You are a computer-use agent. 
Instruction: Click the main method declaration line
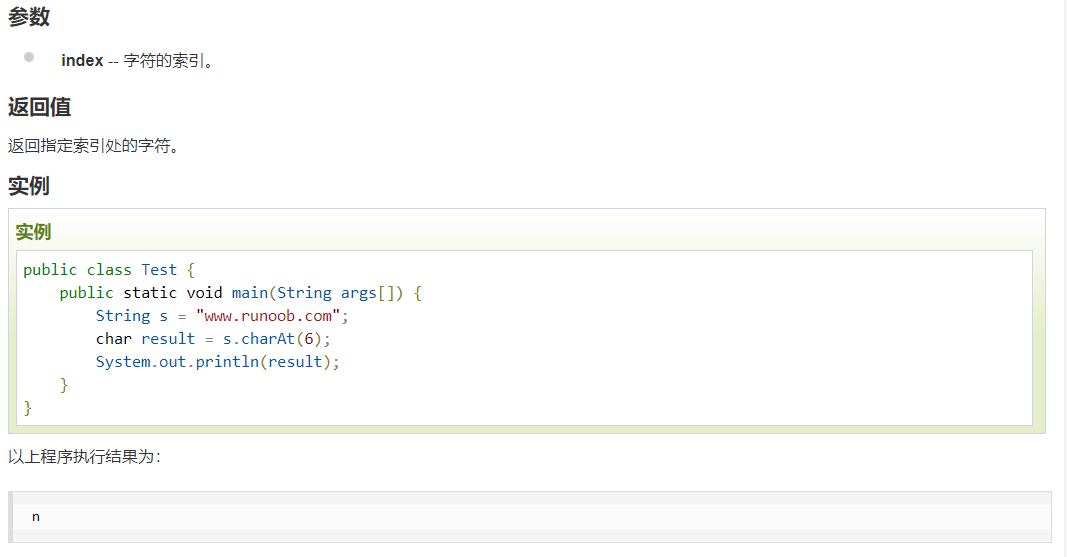click(240, 293)
